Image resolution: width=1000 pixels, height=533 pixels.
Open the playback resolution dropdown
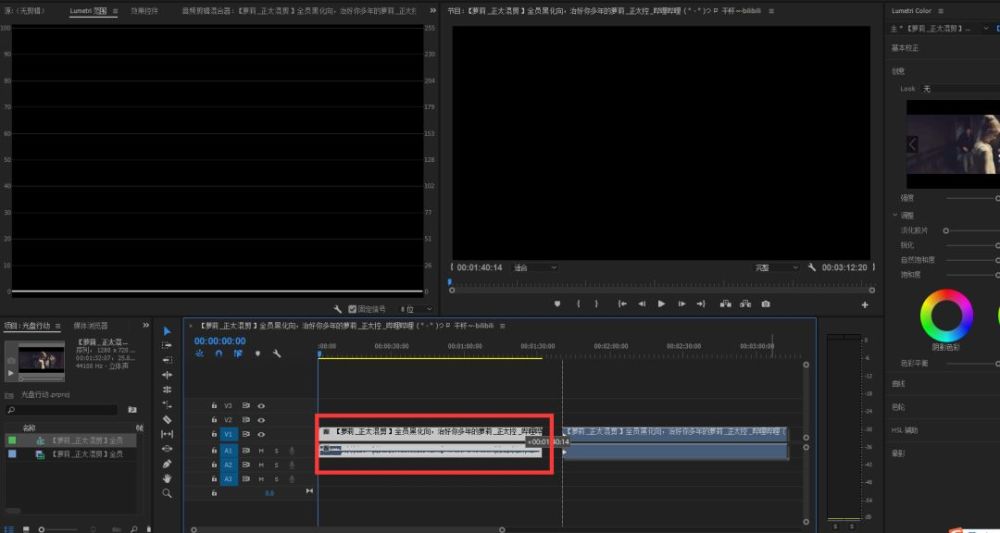[x=777, y=268]
